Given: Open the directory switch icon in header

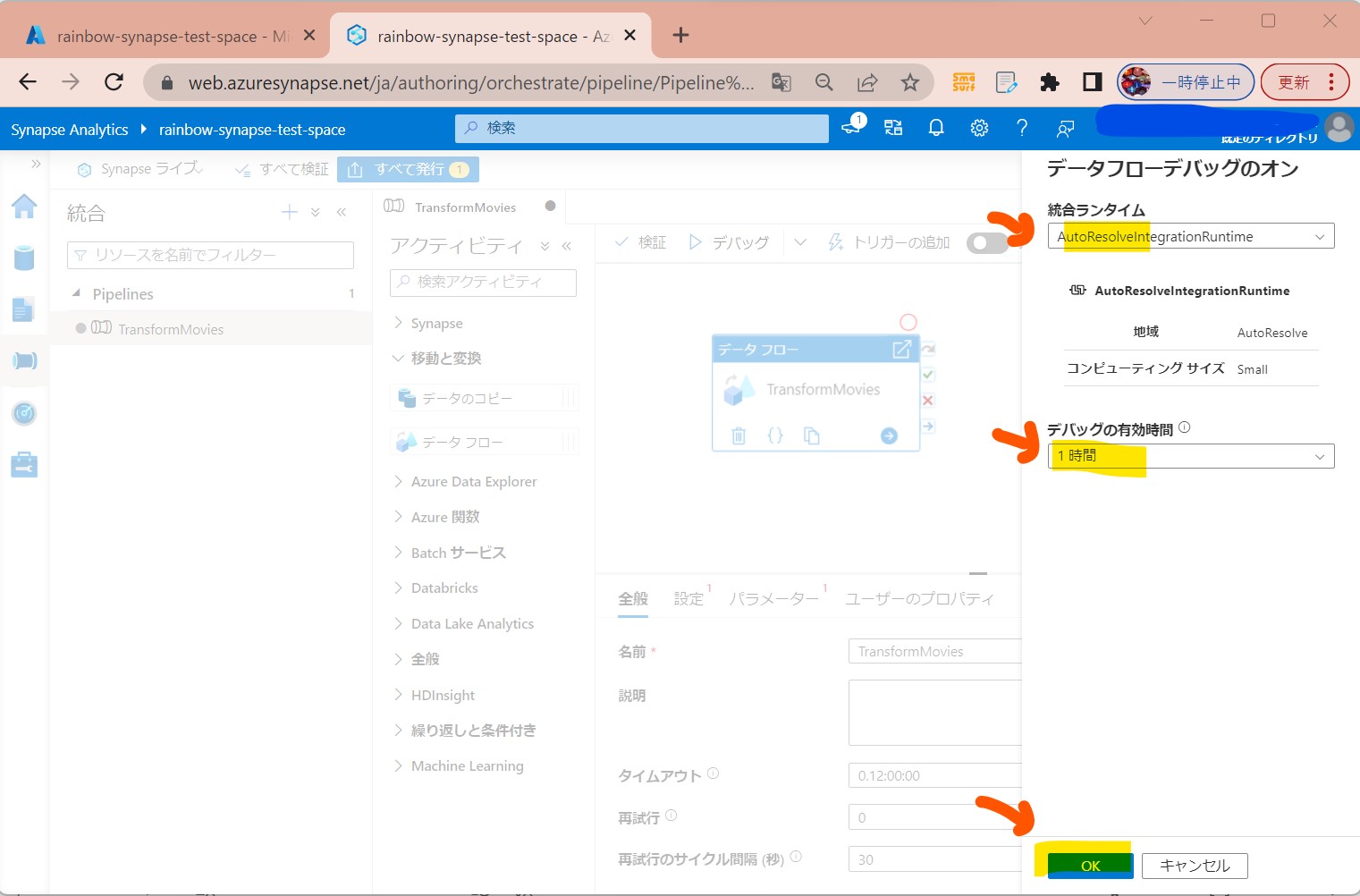Looking at the screenshot, I should (893, 129).
